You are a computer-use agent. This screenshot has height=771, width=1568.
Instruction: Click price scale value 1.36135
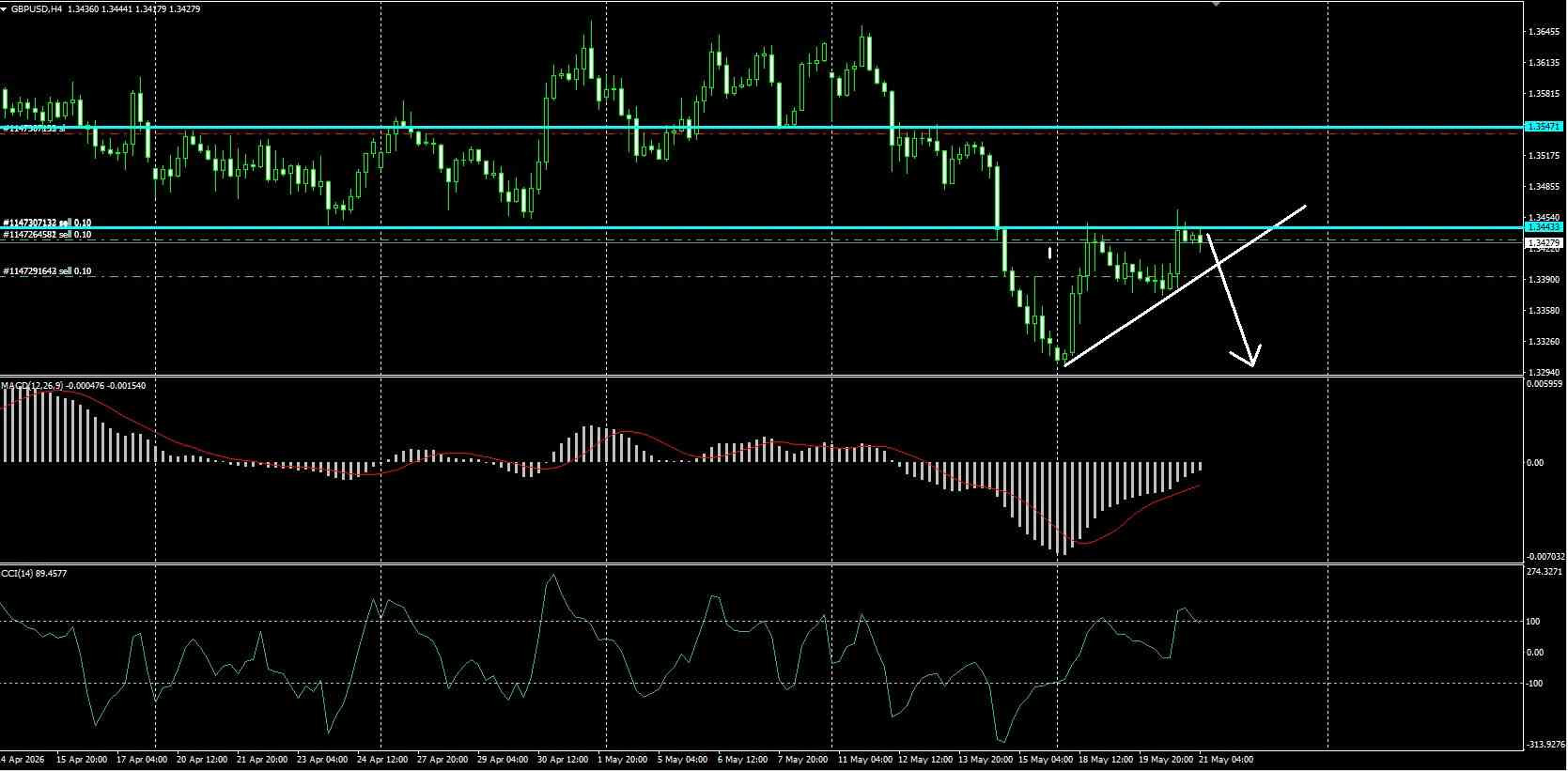tap(1545, 63)
